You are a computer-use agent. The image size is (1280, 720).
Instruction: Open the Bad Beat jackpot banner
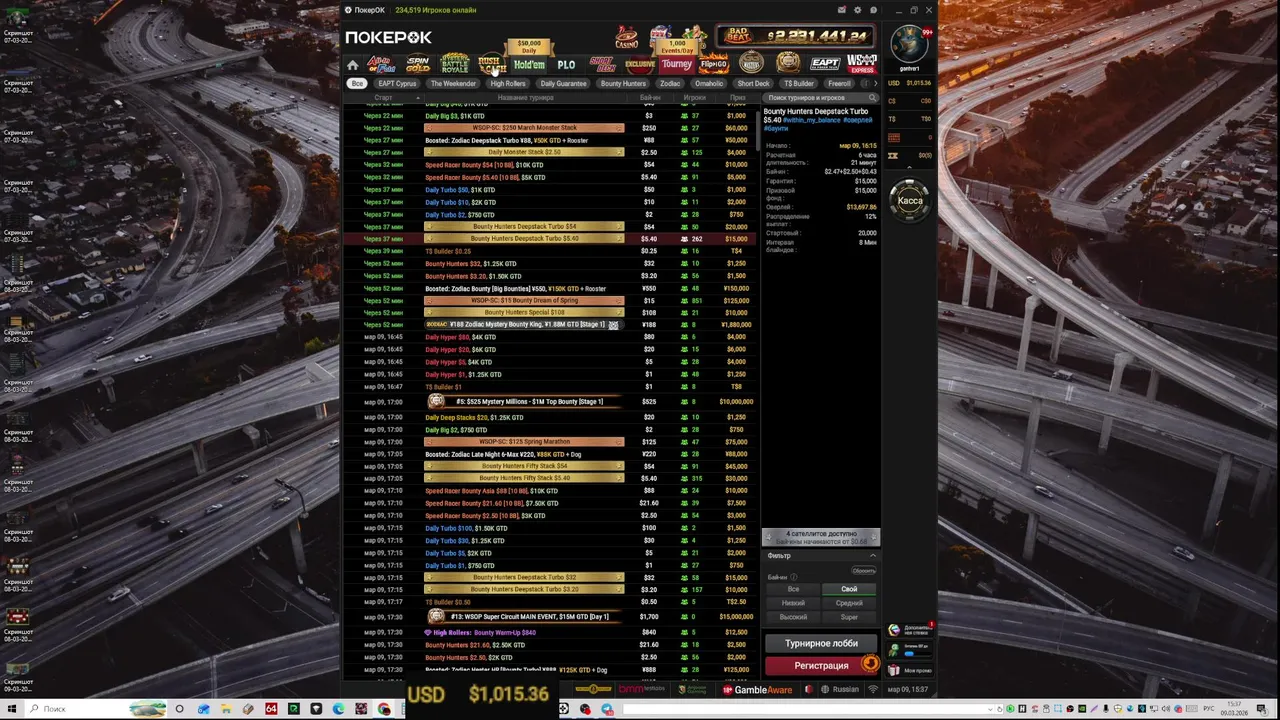pyautogui.click(x=794, y=36)
